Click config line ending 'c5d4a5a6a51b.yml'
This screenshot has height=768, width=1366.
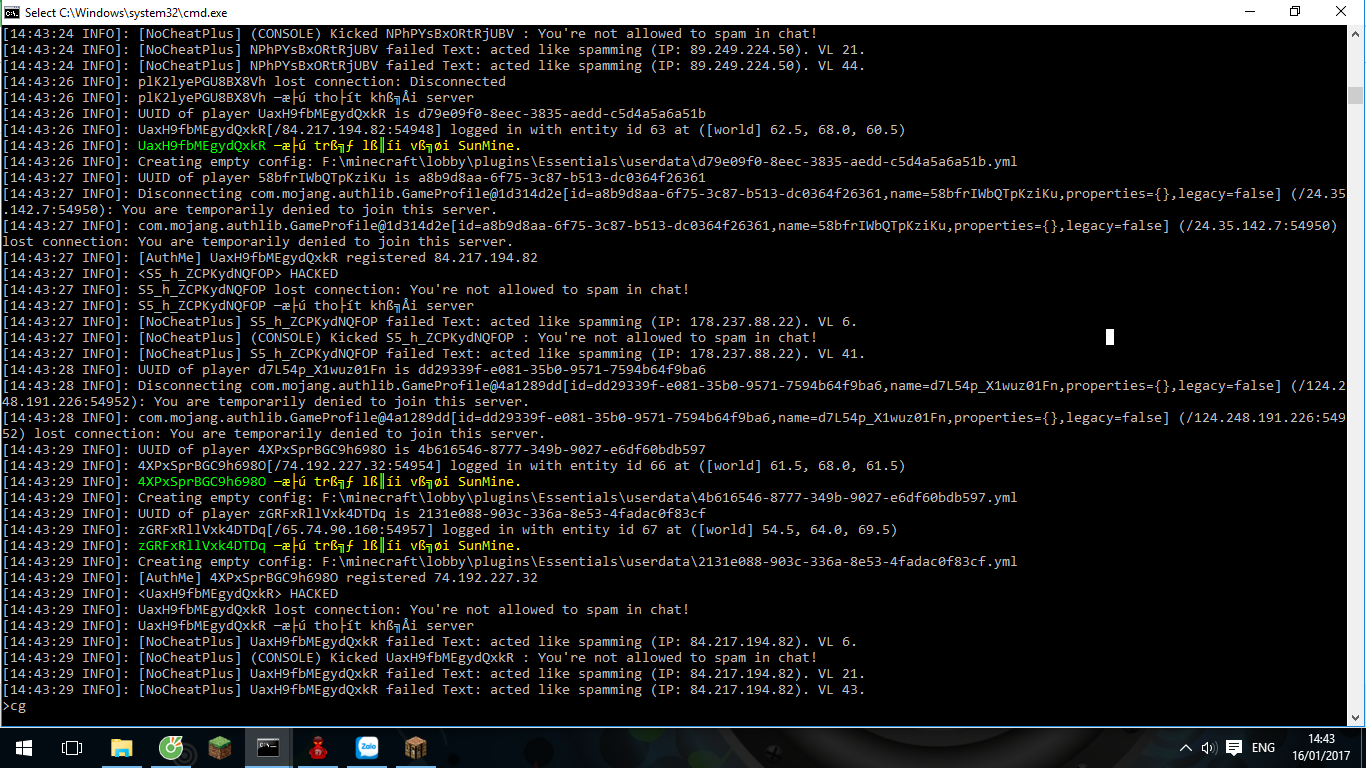(510, 162)
